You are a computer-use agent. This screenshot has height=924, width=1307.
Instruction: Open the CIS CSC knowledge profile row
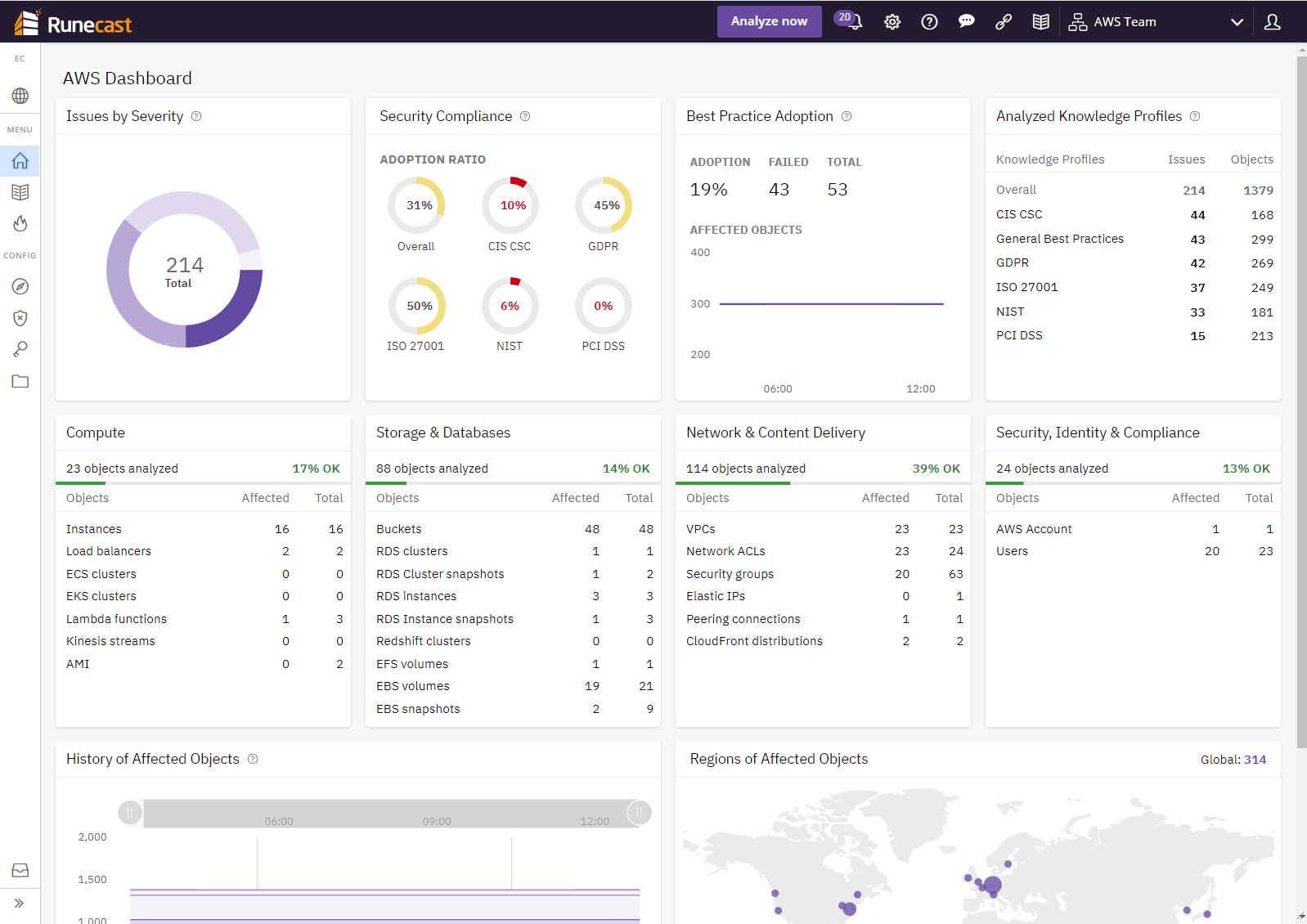point(1019,214)
